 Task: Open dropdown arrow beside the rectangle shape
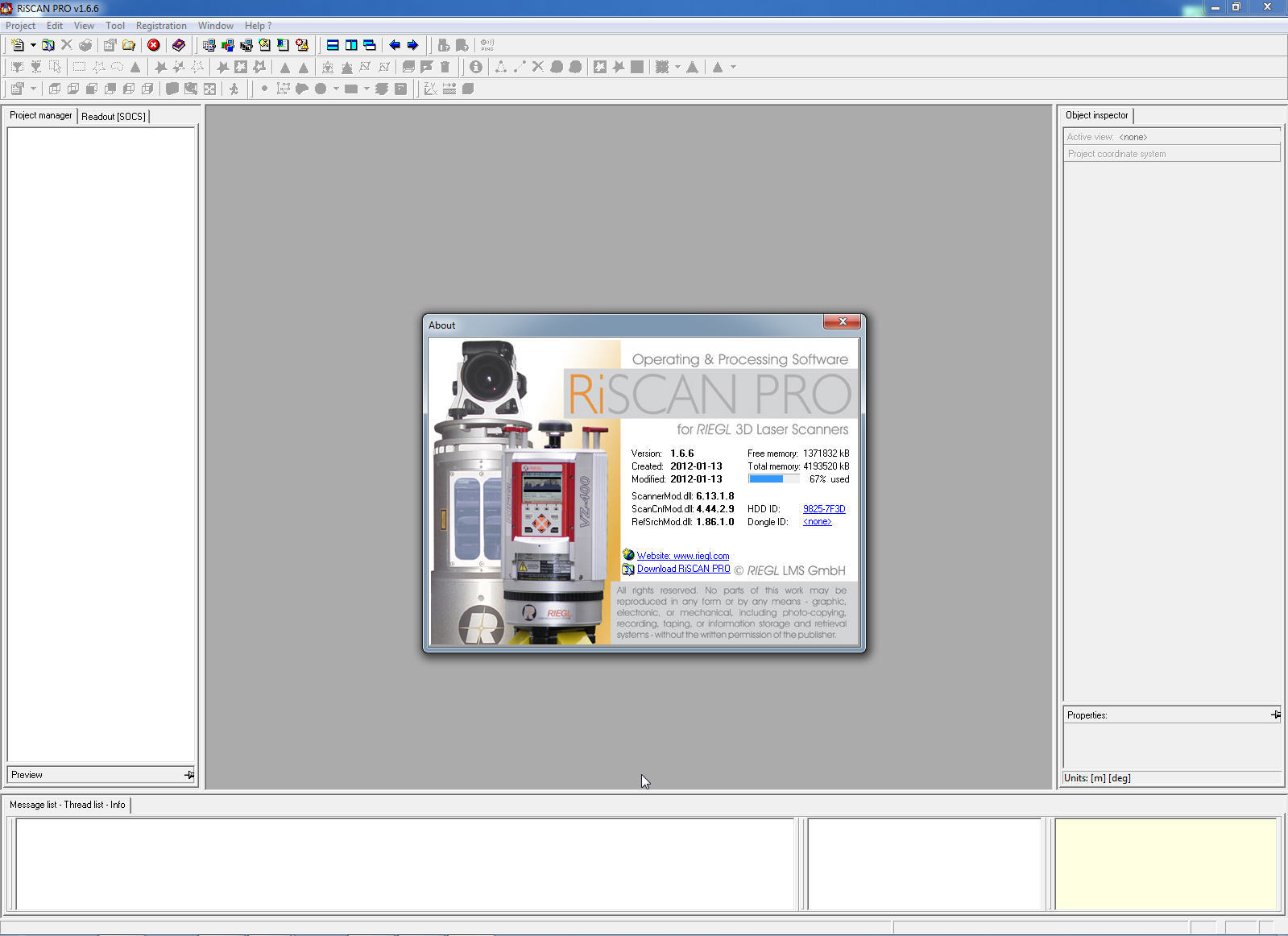click(367, 89)
